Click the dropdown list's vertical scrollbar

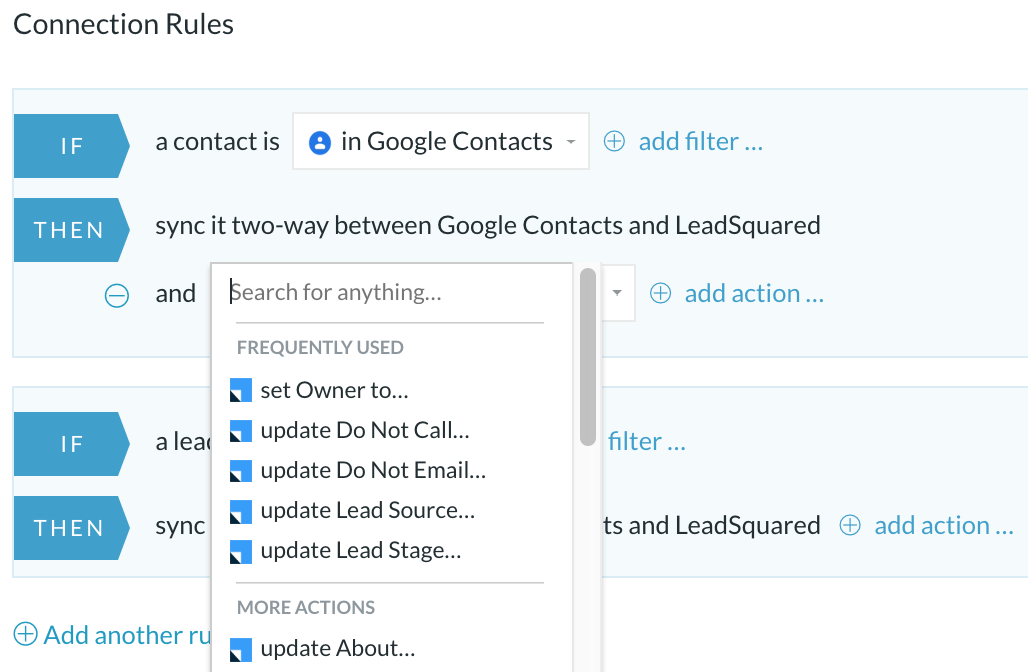[587, 357]
